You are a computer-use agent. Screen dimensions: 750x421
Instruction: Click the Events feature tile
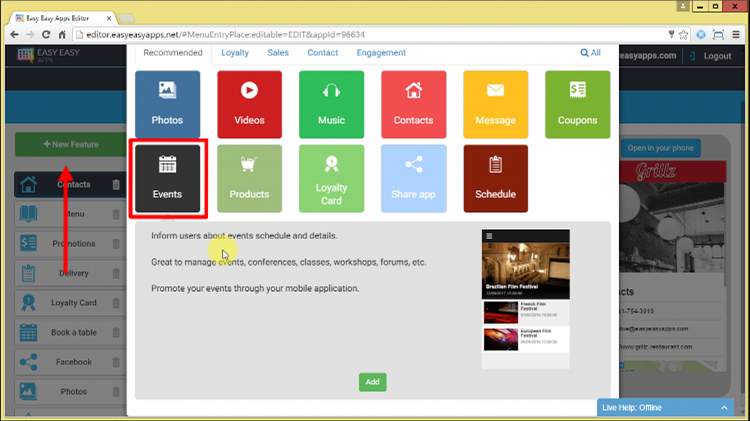(167, 179)
